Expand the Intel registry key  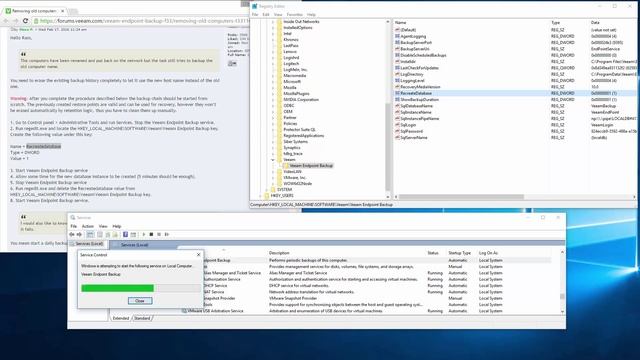click(x=273, y=33)
